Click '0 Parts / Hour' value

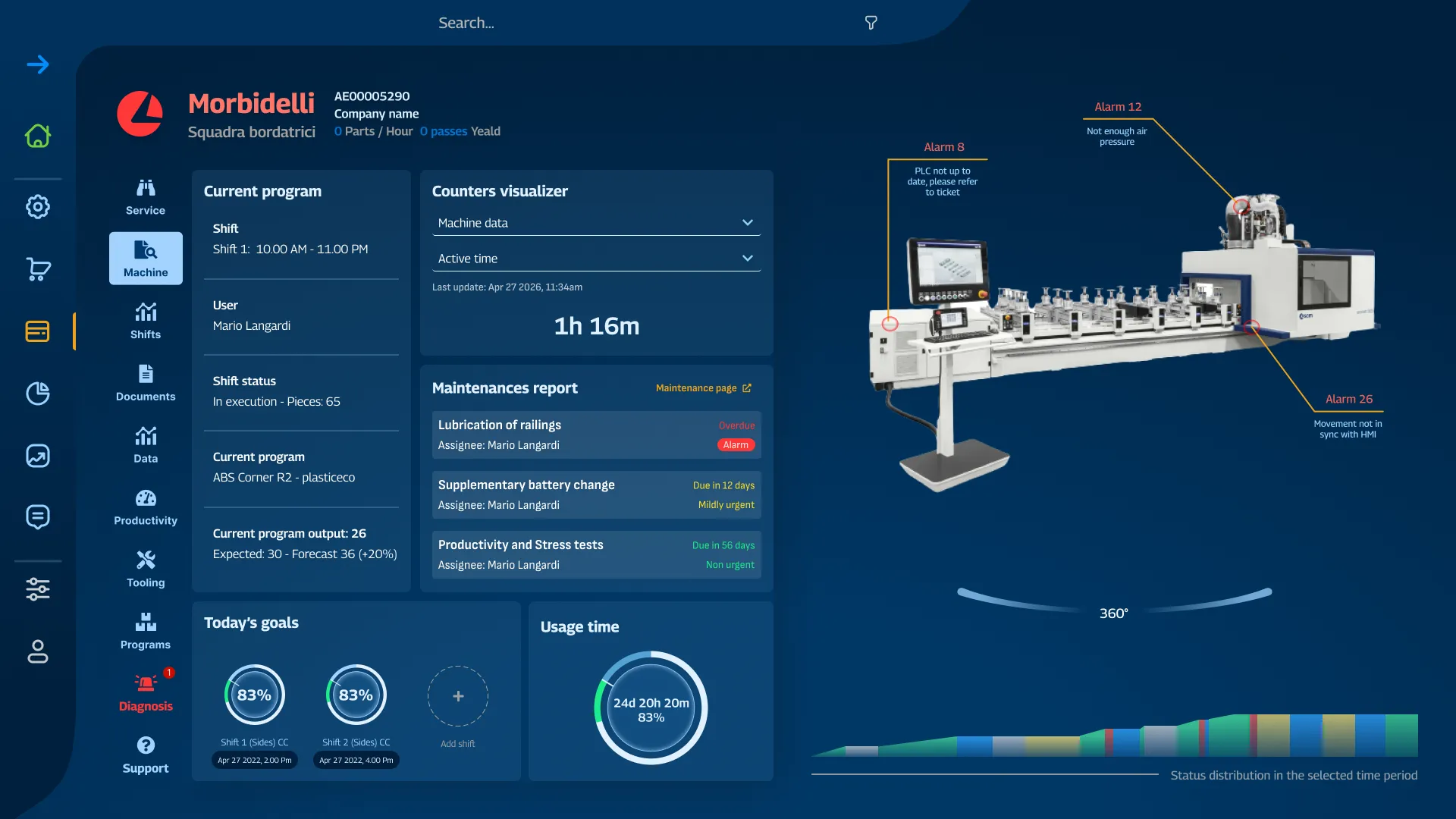[373, 131]
